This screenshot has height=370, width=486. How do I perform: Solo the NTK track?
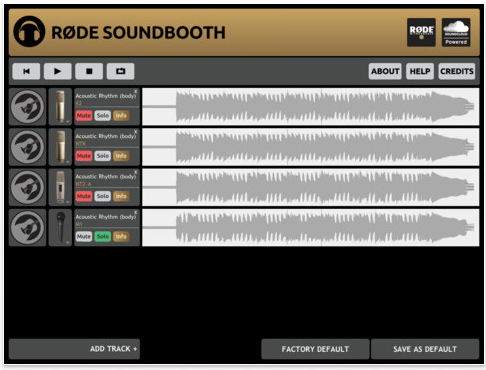click(103, 156)
